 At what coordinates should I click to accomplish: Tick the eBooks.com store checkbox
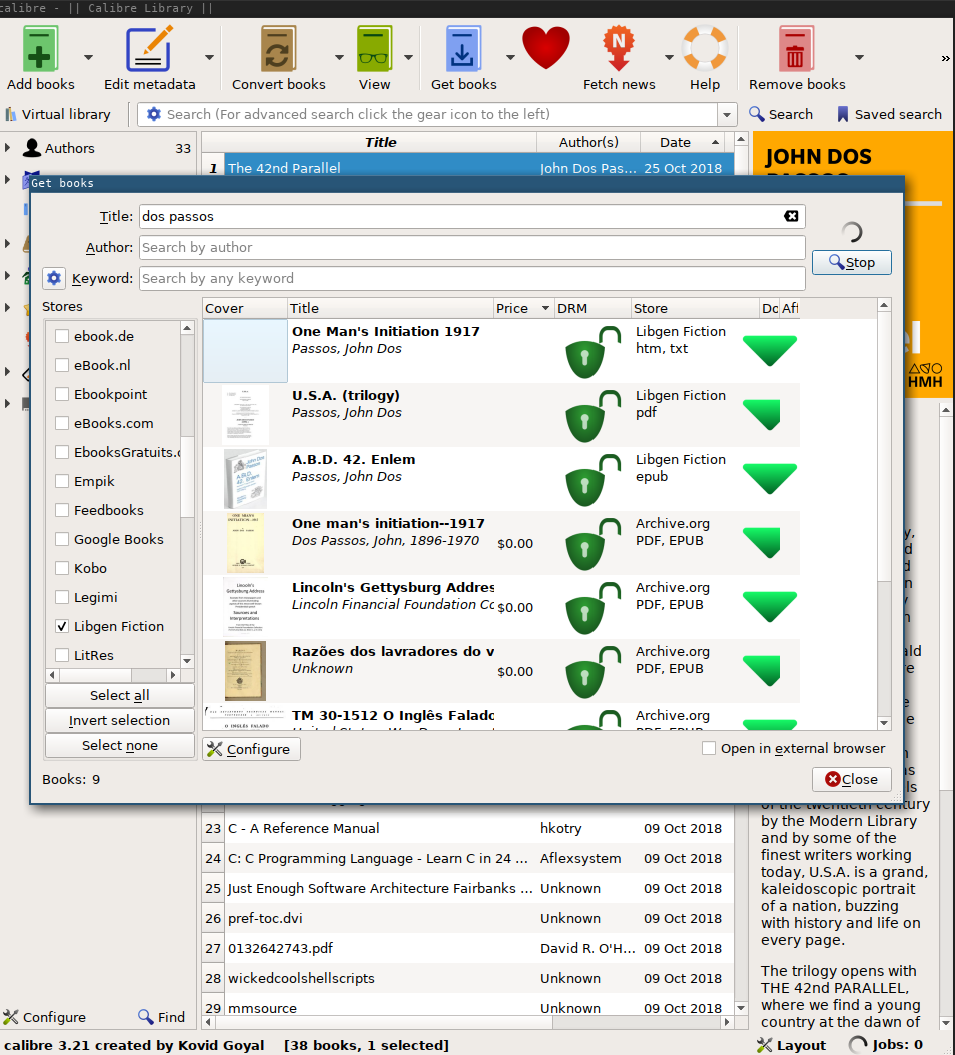tap(62, 423)
